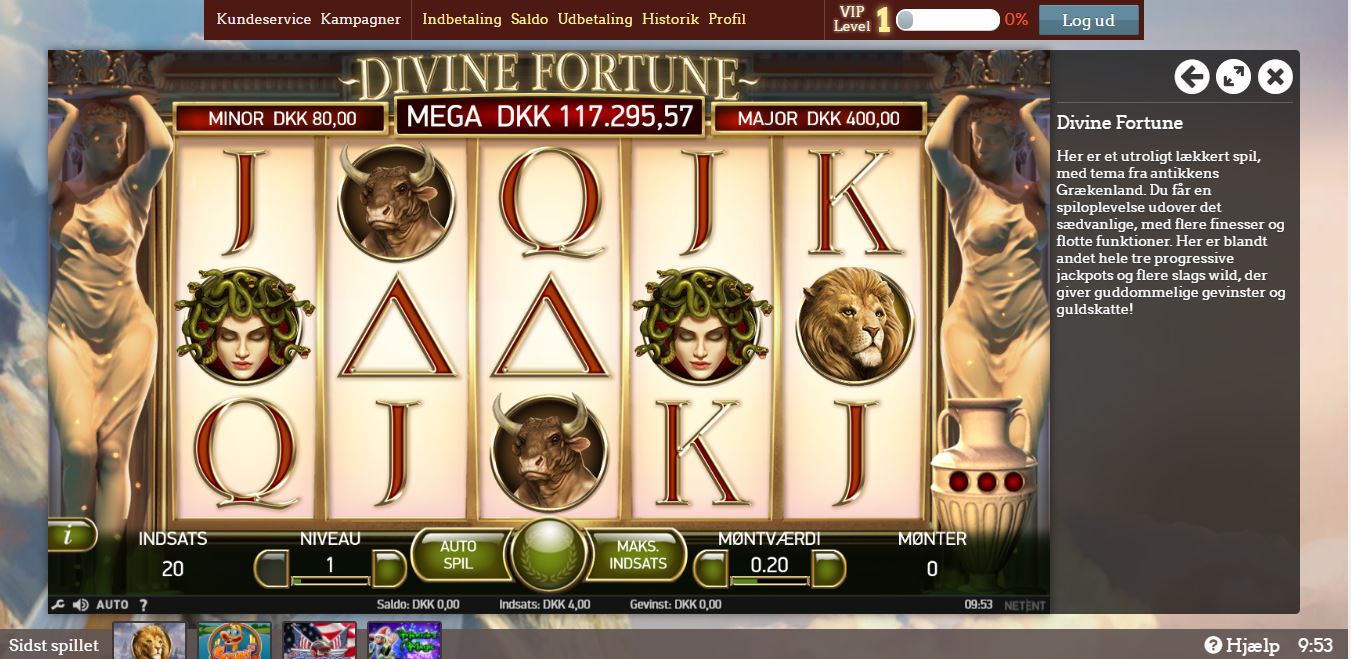1351x659 pixels.
Task: Increase the Møntværdi coin value
Action: point(829,568)
